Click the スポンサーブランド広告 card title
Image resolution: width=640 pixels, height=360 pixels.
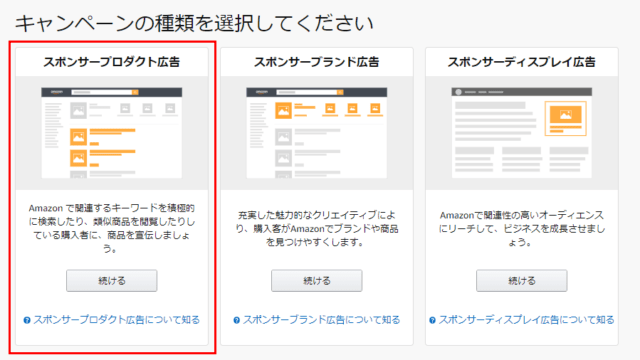316,62
